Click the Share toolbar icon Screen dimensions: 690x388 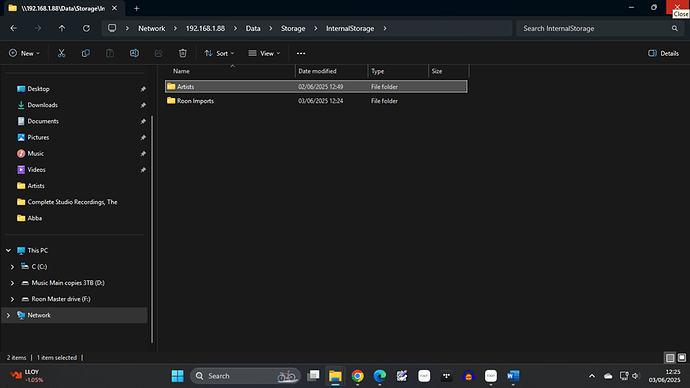[x=158, y=53]
